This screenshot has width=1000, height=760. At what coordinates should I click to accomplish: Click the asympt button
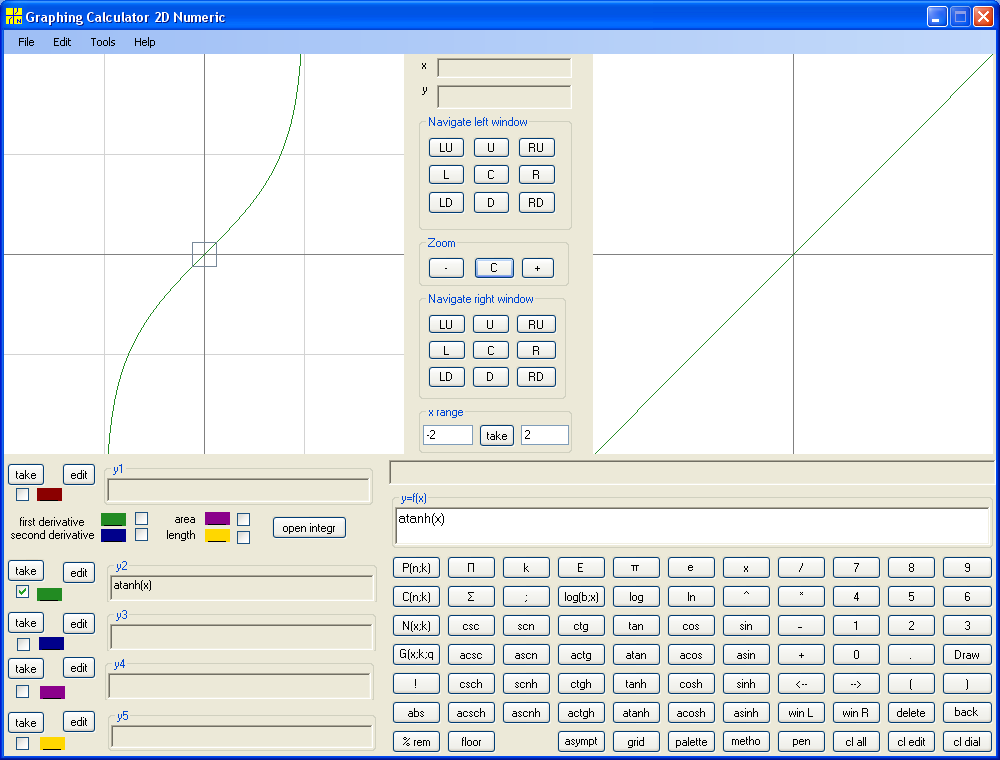(x=581, y=742)
